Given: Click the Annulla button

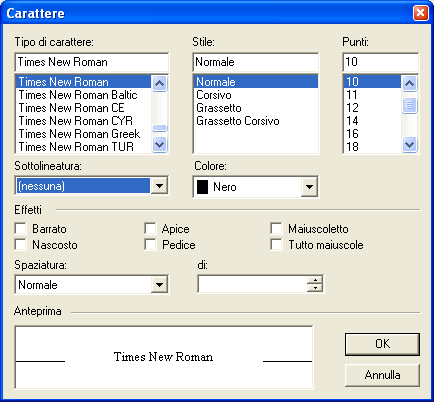Looking at the screenshot, I should click(x=382, y=375).
